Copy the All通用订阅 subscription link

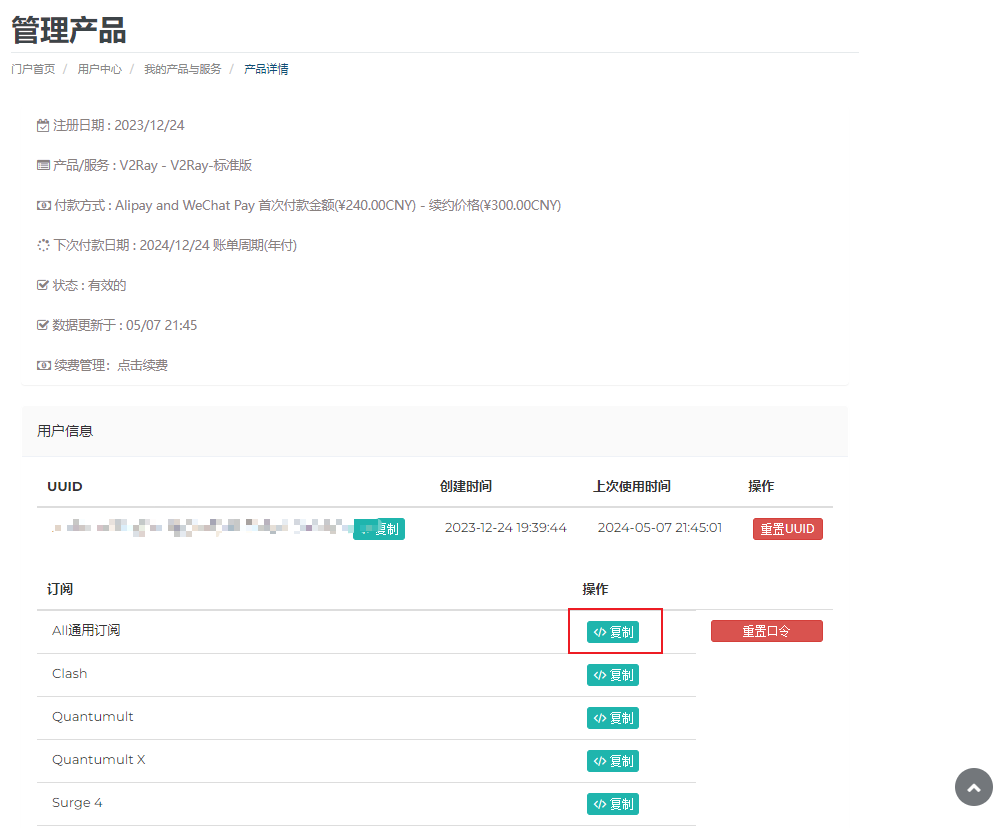612,632
